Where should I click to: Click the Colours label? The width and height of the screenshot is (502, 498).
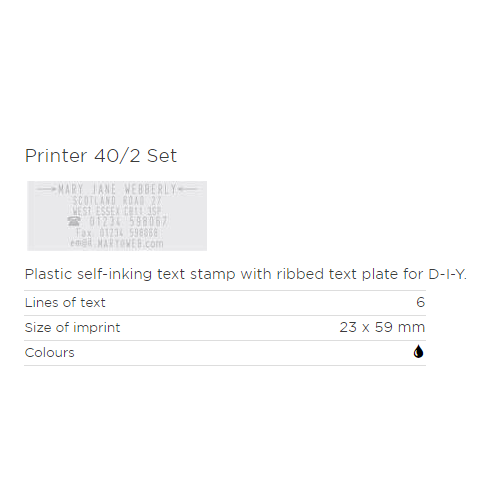[x=50, y=353]
